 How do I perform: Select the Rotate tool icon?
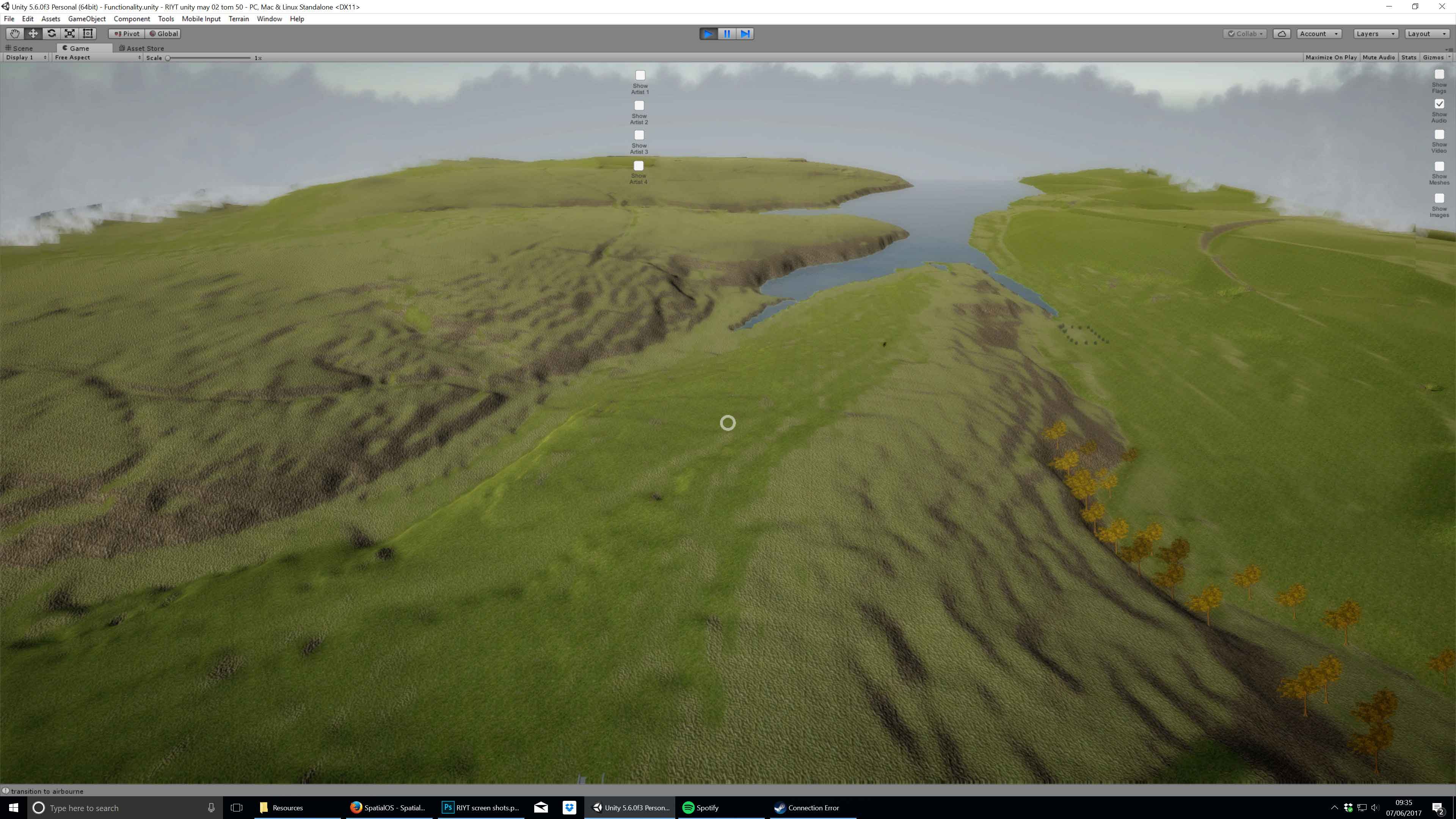[52, 33]
